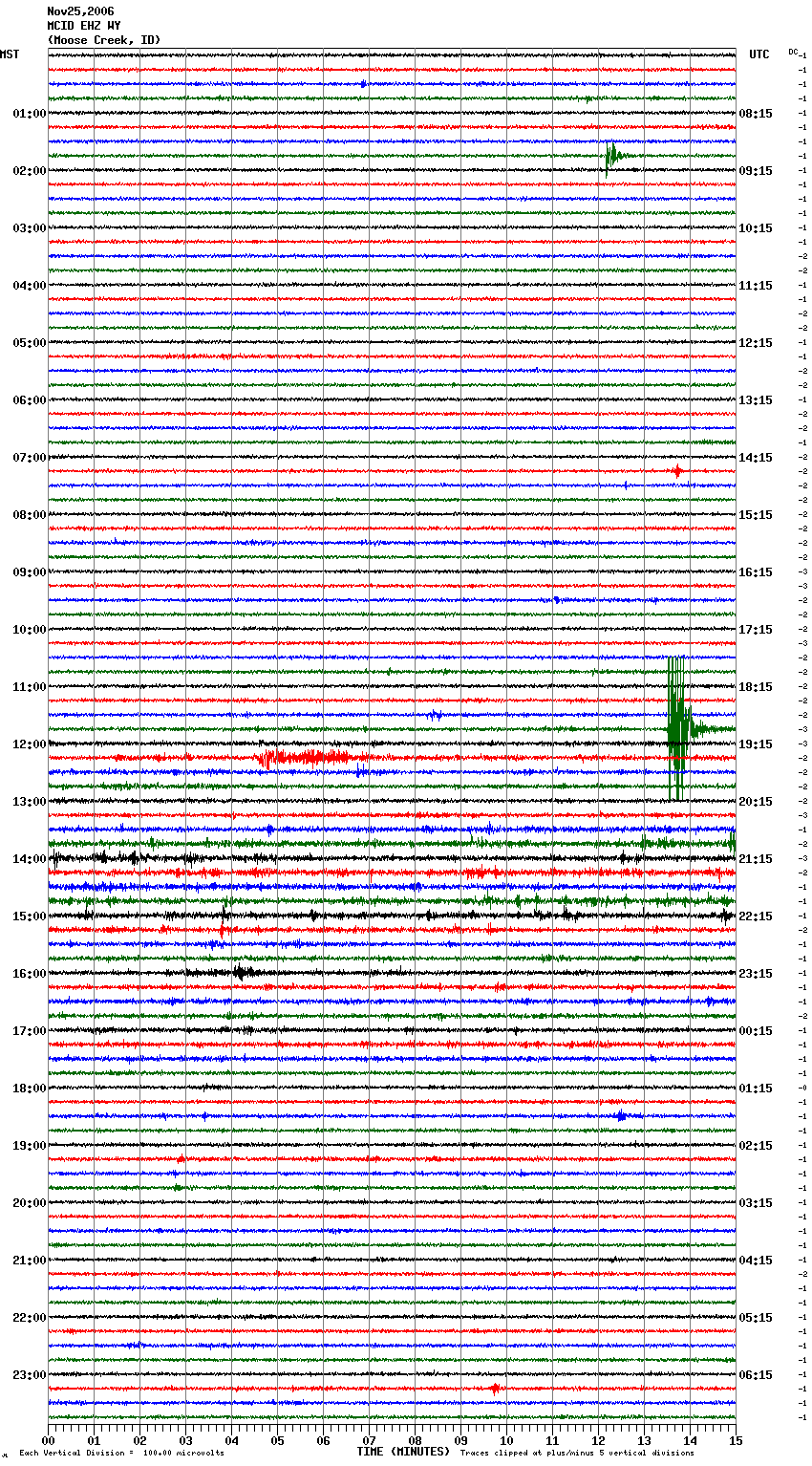Image resolution: width=812 pixels, height=1466 pixels.
Task: Click the "02:15" UTC time label
Action: click(x=756, y=1146)
